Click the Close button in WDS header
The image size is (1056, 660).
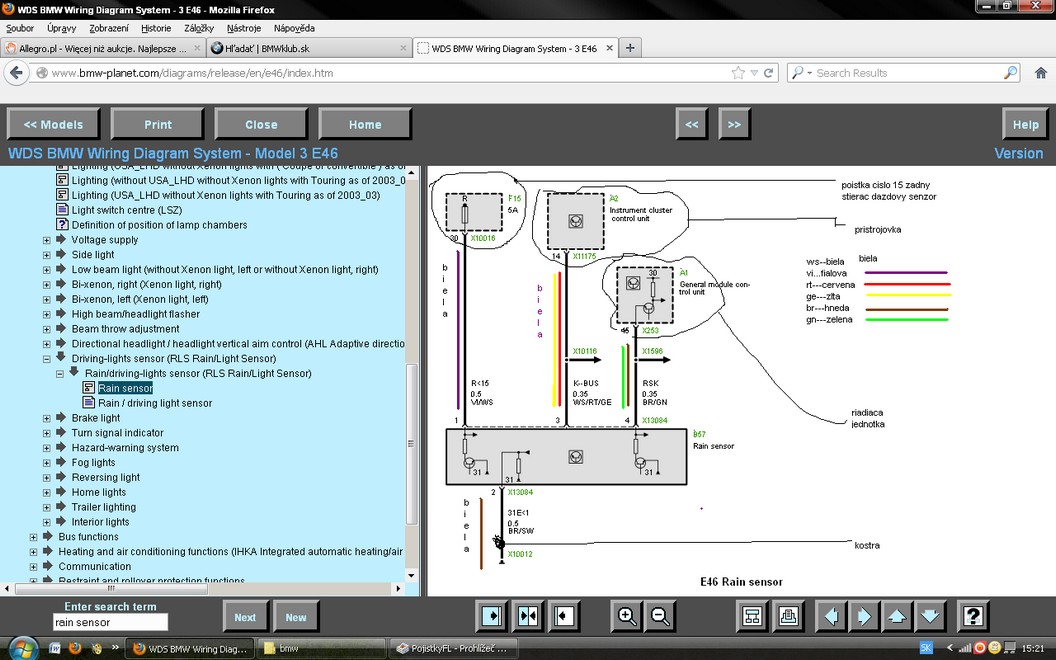pyautogui.click(x=261, y=124)
